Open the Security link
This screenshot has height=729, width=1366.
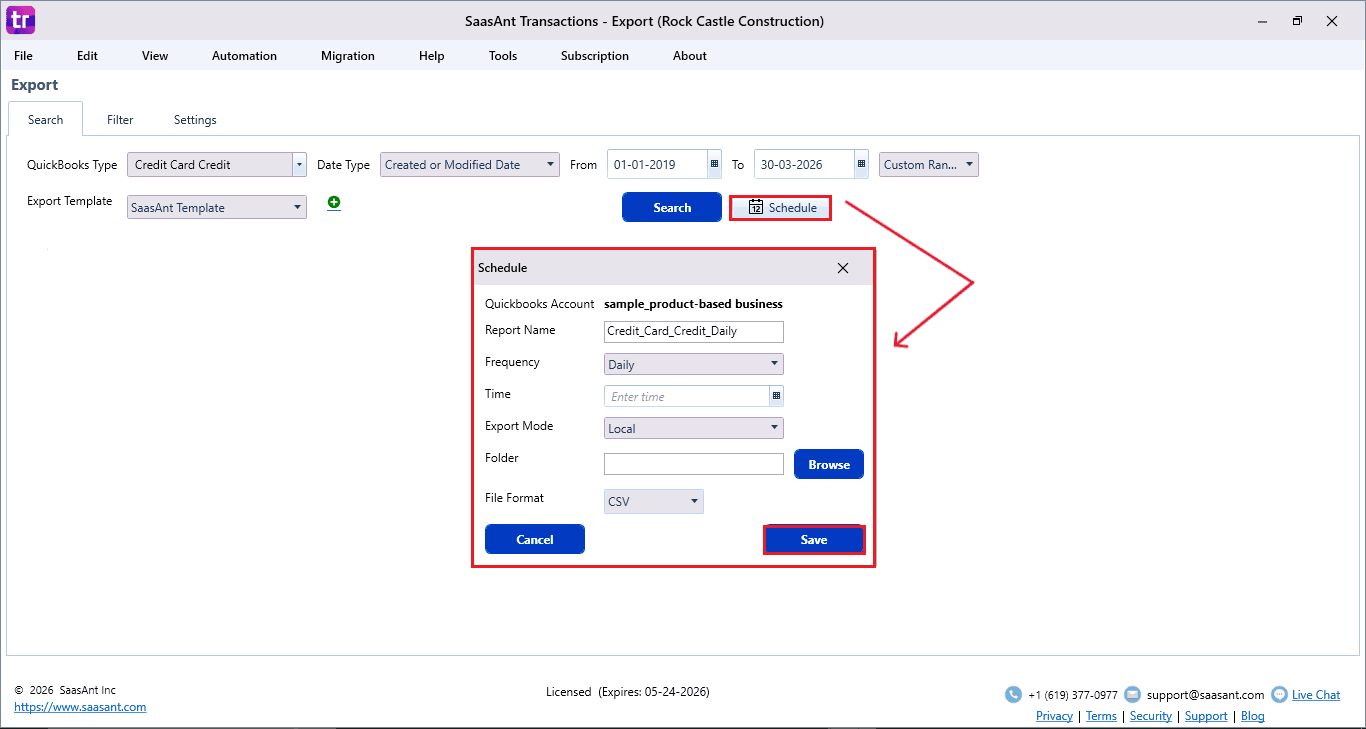point(1151,716)
